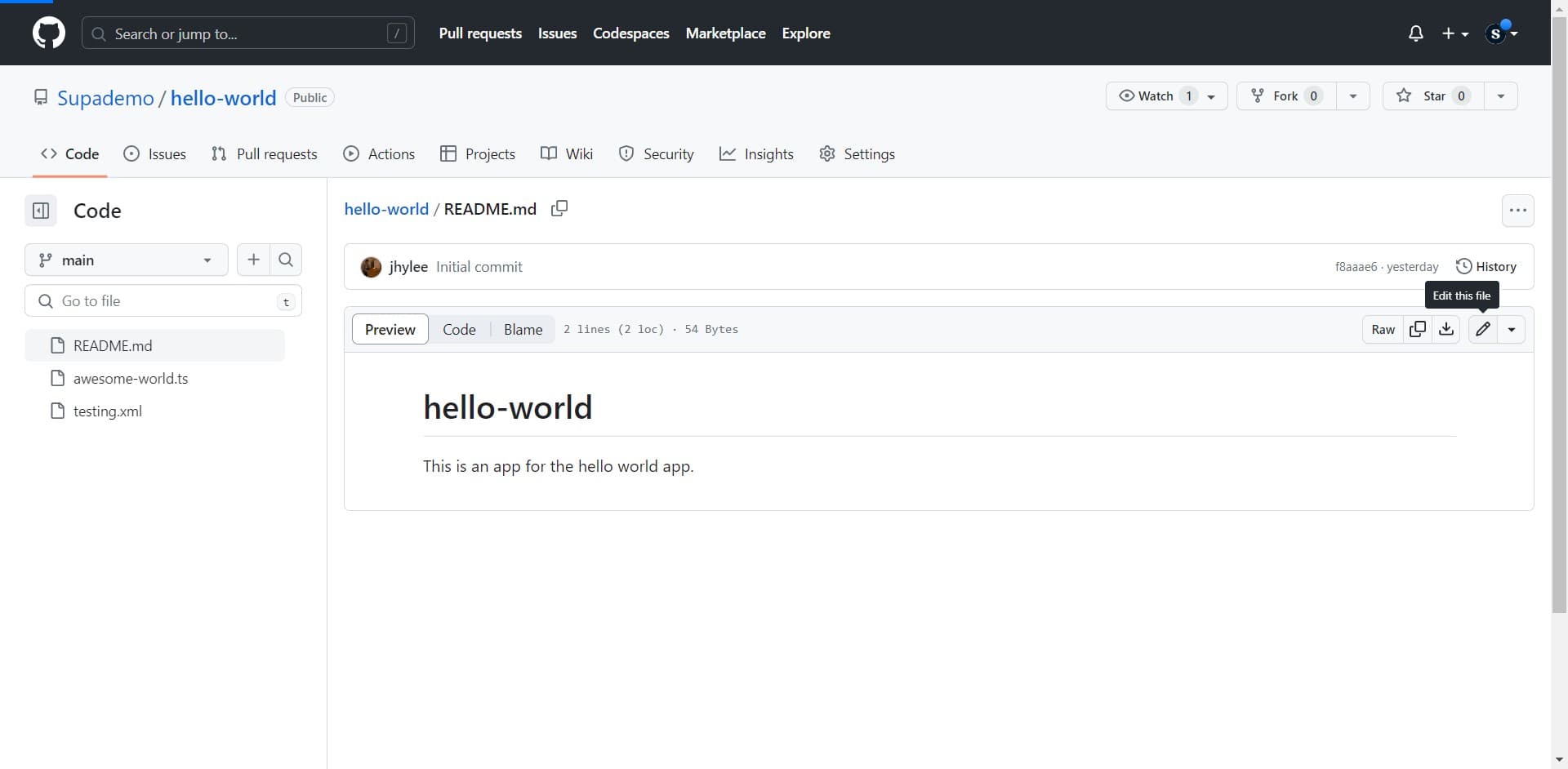Open the notifications bell
The image size is (1568, 769).
point(1415,33)
